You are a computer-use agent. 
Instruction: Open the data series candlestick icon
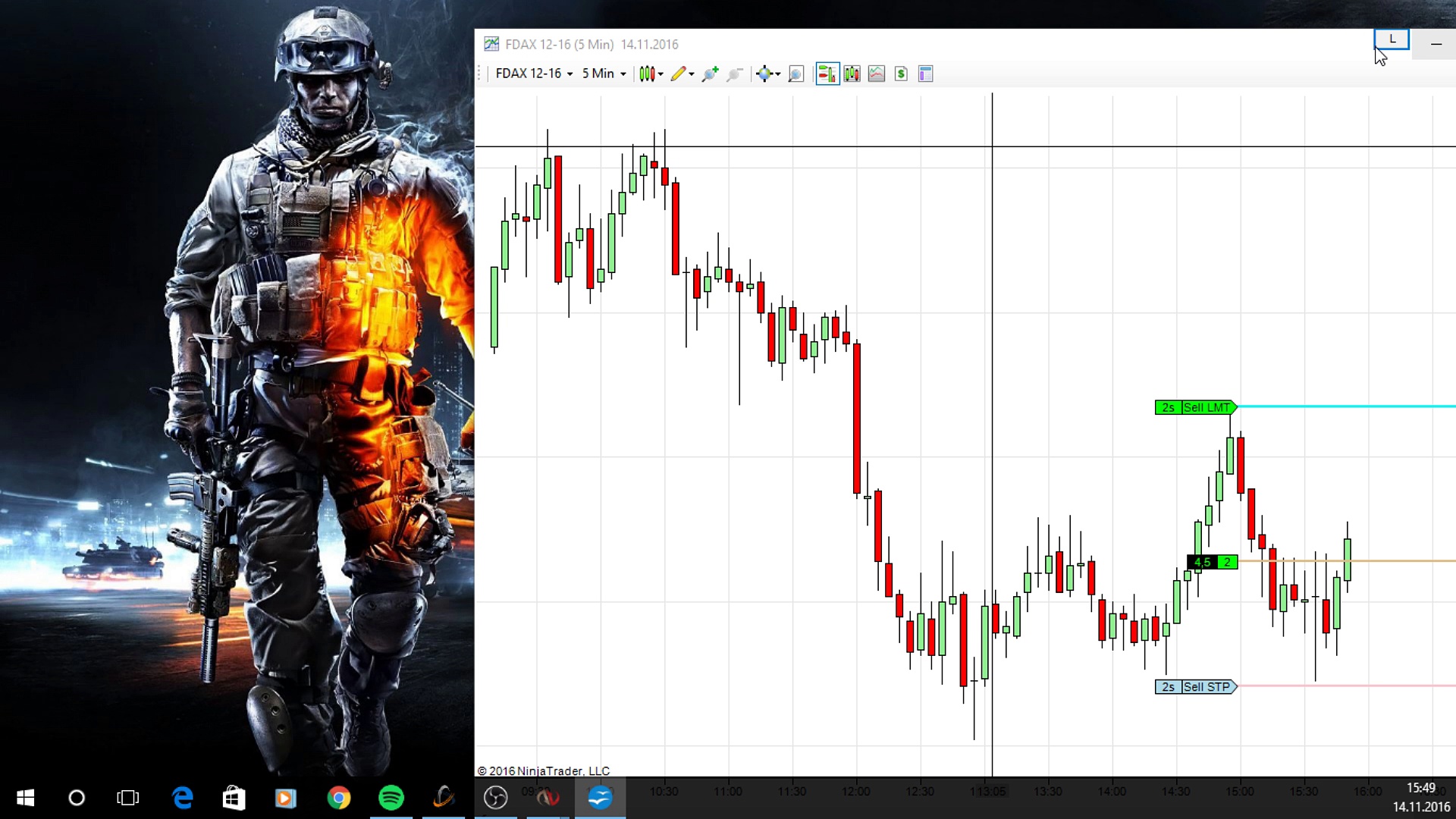(852, 74)
